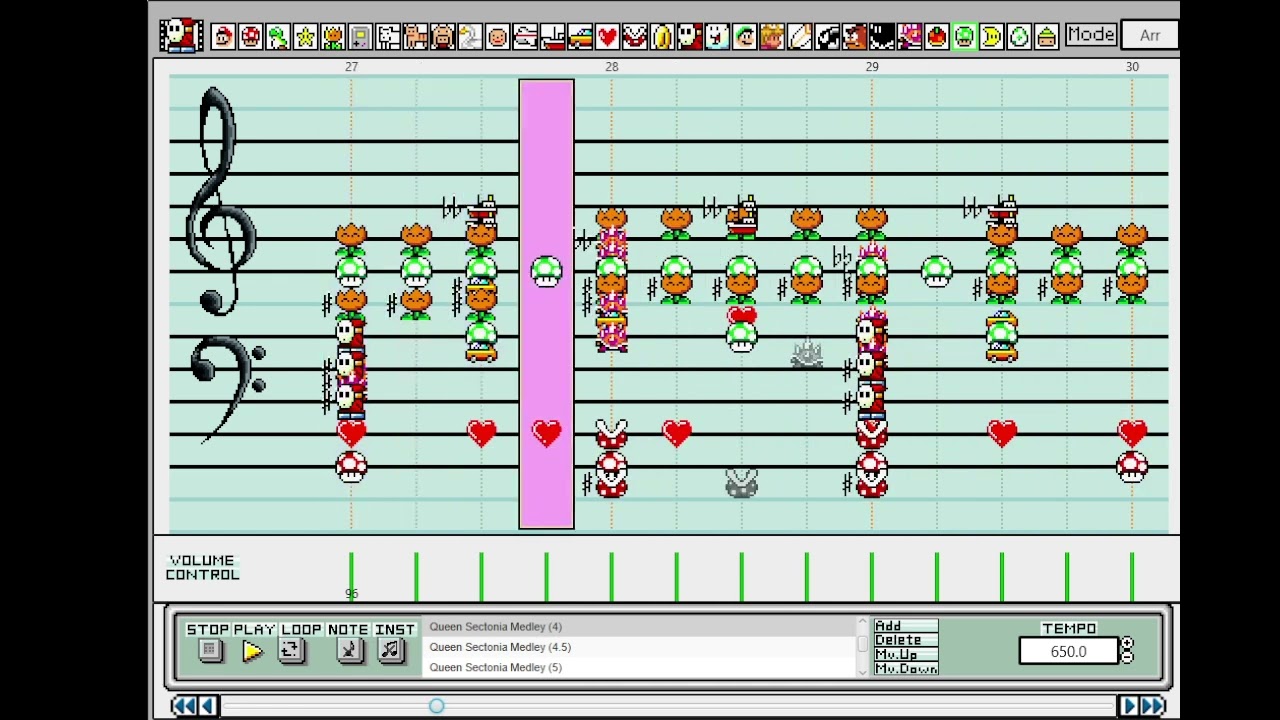Select the highlighted green 1-Up mushroom instrument
1280x720 pixels.
pos(964,36)
